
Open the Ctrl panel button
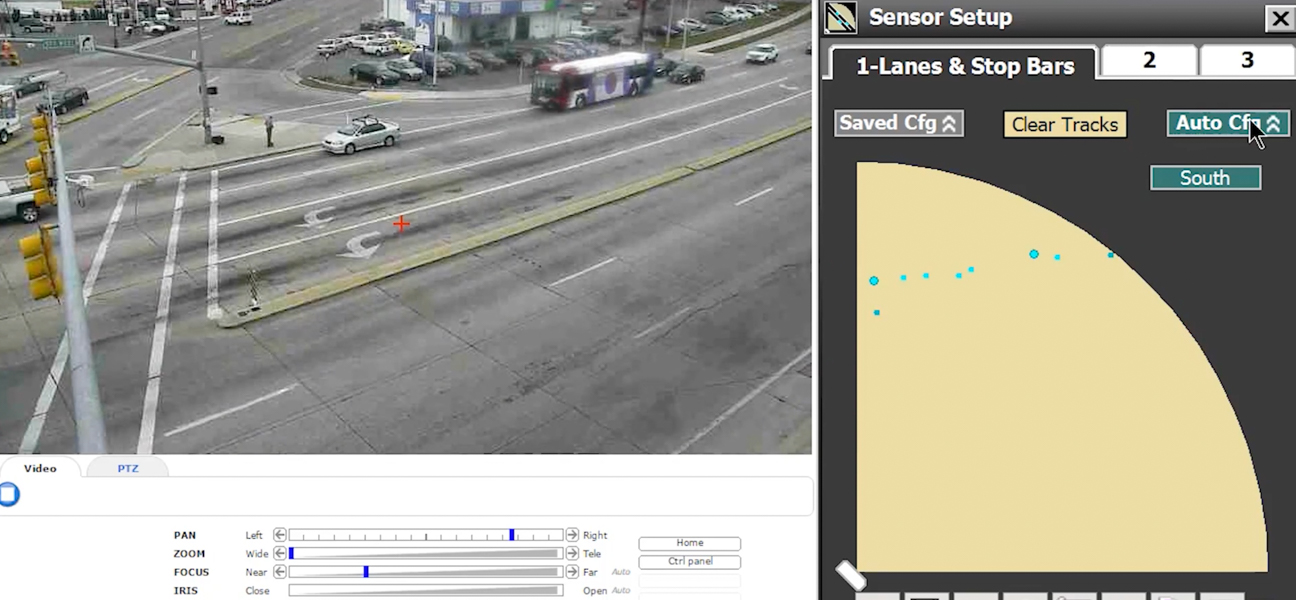[690, 561]
